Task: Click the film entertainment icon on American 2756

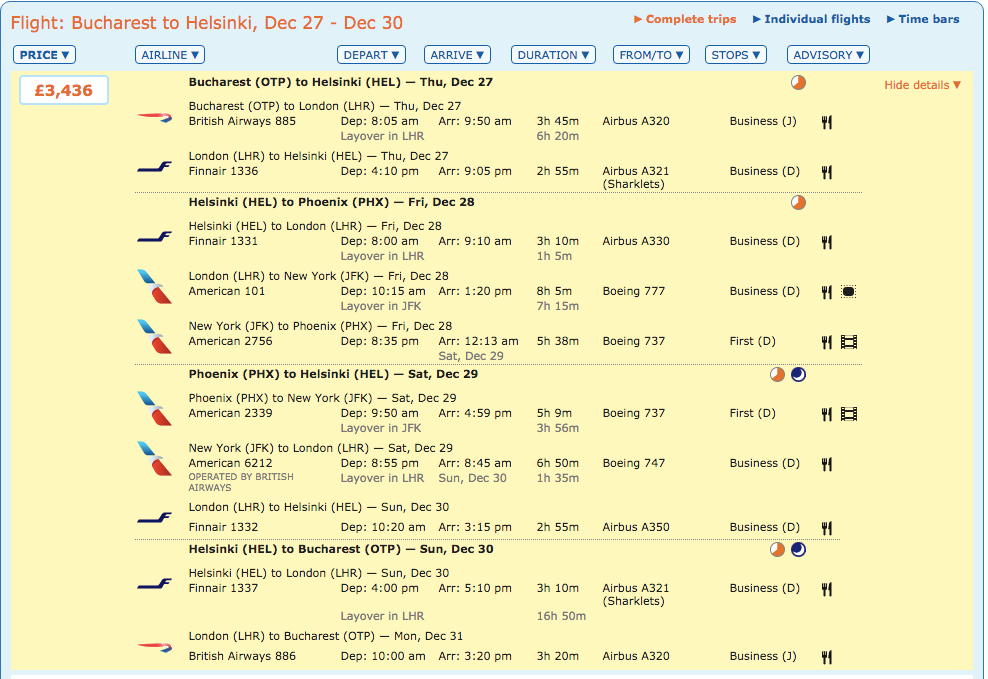Action: pos(849,342)
